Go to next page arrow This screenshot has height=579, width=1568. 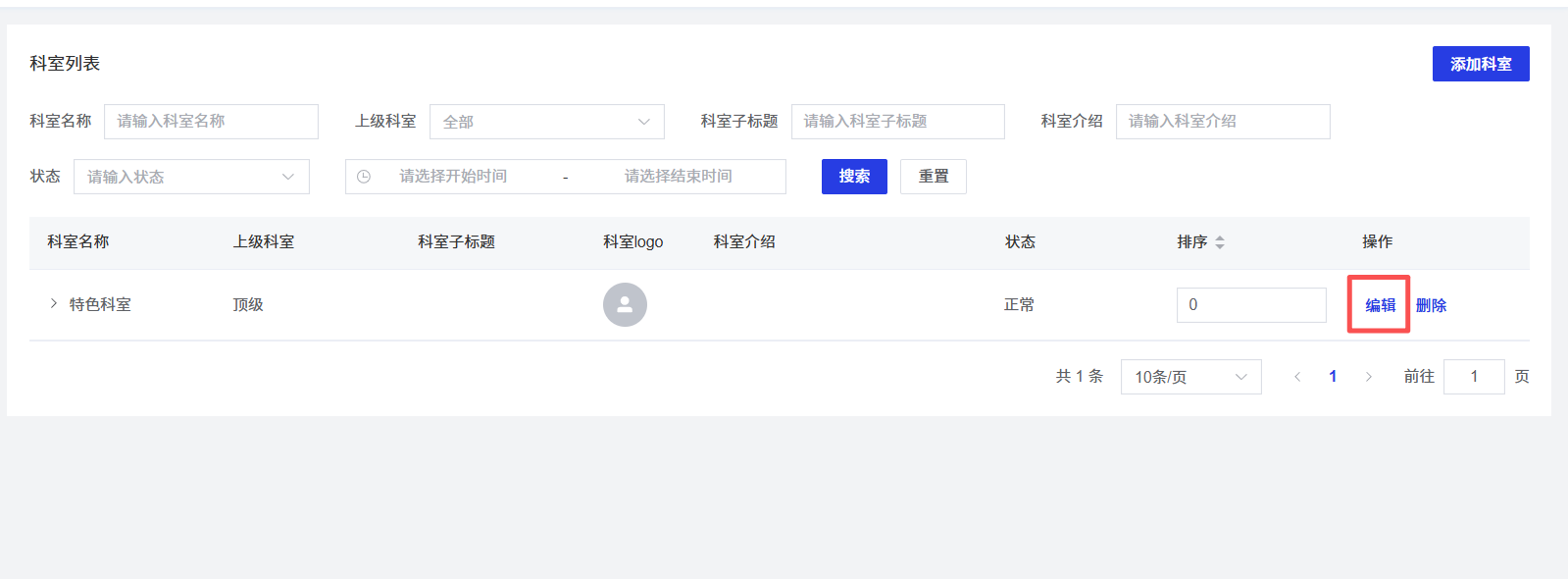point(1368,377)
